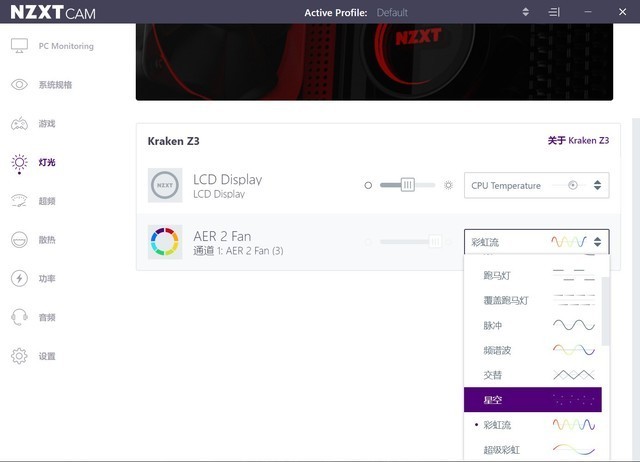Screen dimensions: 640x462
Task: Choose the 交替 alternating effect
Action: tap(533, 375)
